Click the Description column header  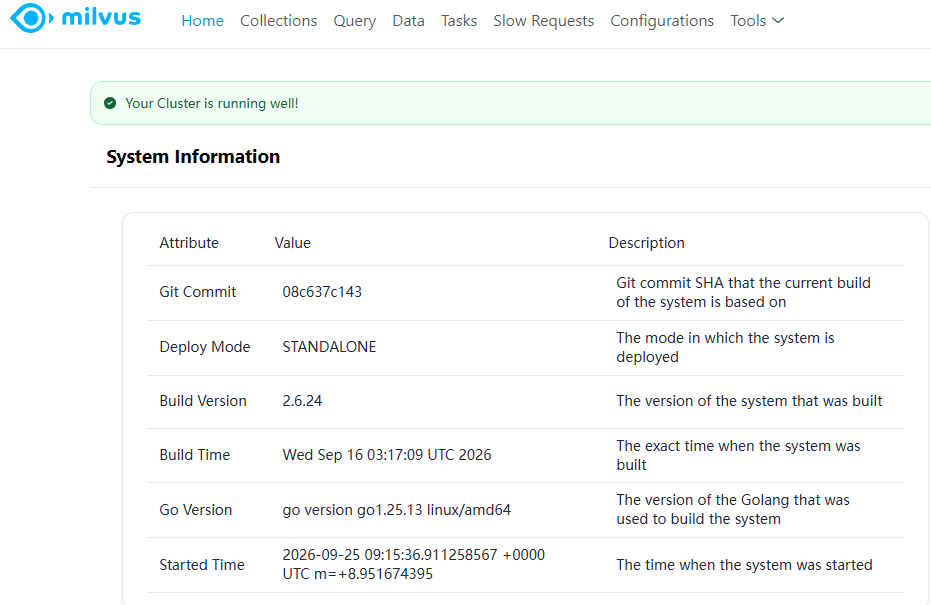[x=647, y=243]
